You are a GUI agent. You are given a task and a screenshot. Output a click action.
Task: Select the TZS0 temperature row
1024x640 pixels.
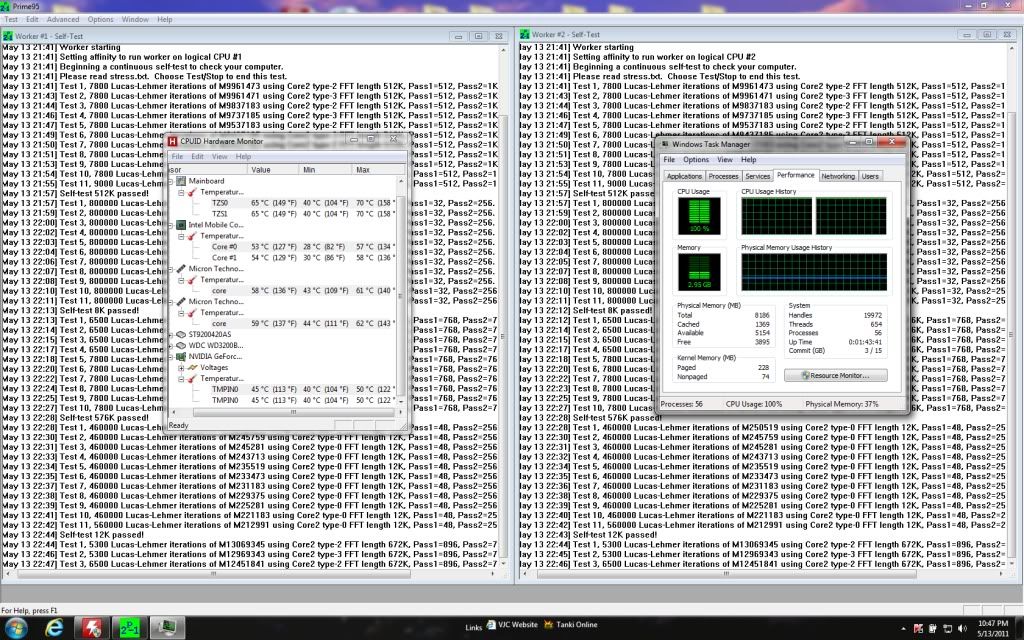click(283, 203)
